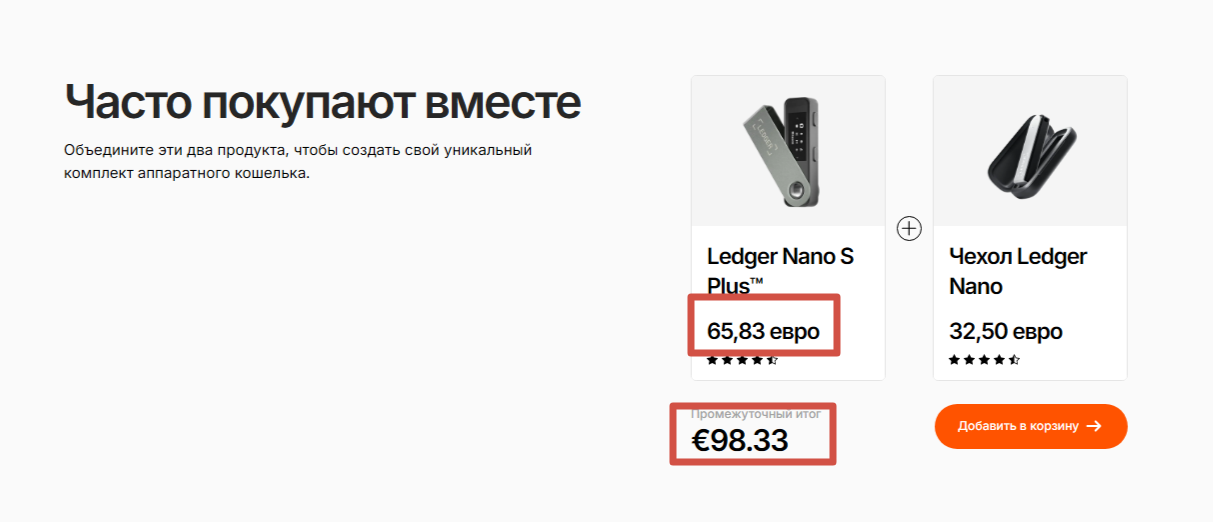
Task: Click the half star under 65,83 евро
Action: (772, 360)
